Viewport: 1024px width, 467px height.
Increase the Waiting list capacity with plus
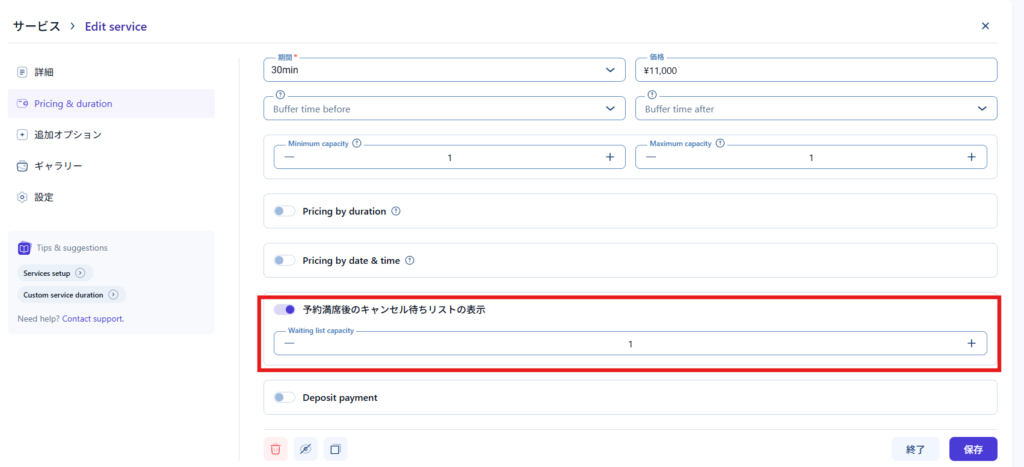[x=971, y=343]
